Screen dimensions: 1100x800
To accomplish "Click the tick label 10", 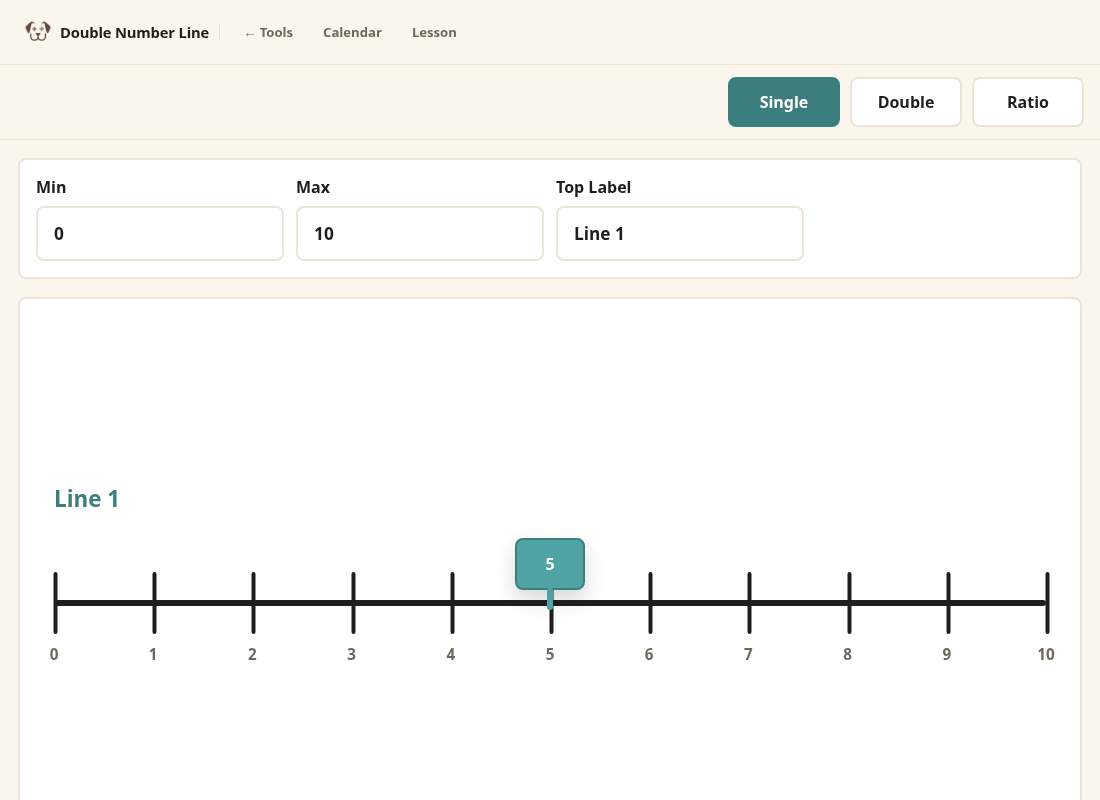I will (x=1046, y=655).
